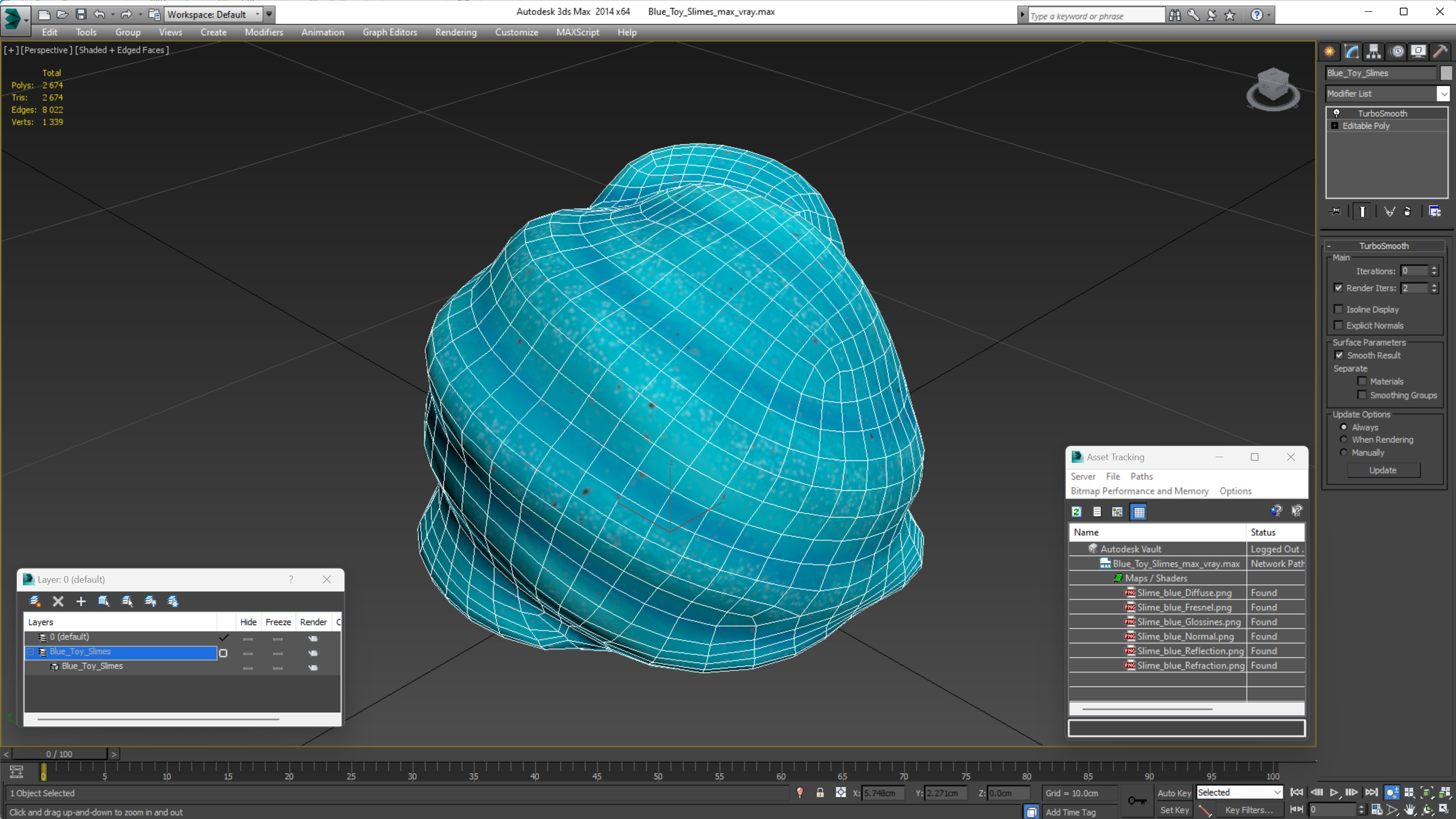
Task: Open the Motion command panel tab
Action: point(1397,52)
